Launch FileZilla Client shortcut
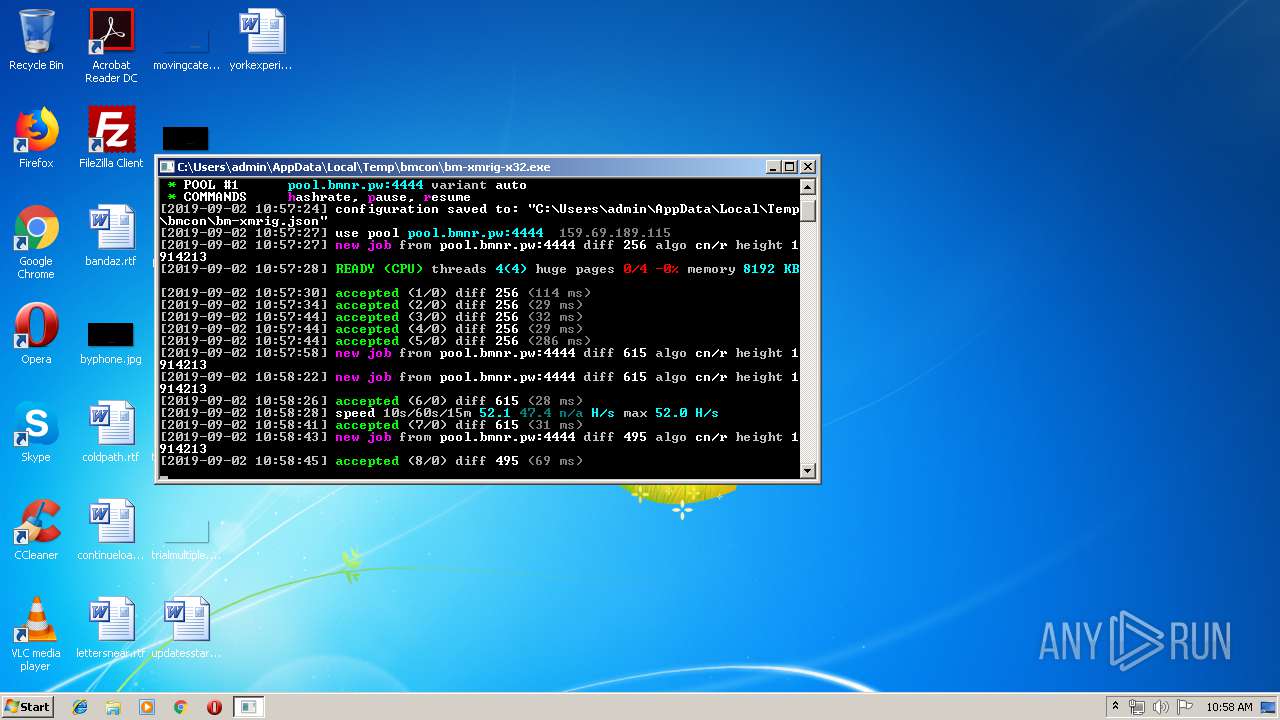Screen dimensions: 1280x720 coord(111,138)
